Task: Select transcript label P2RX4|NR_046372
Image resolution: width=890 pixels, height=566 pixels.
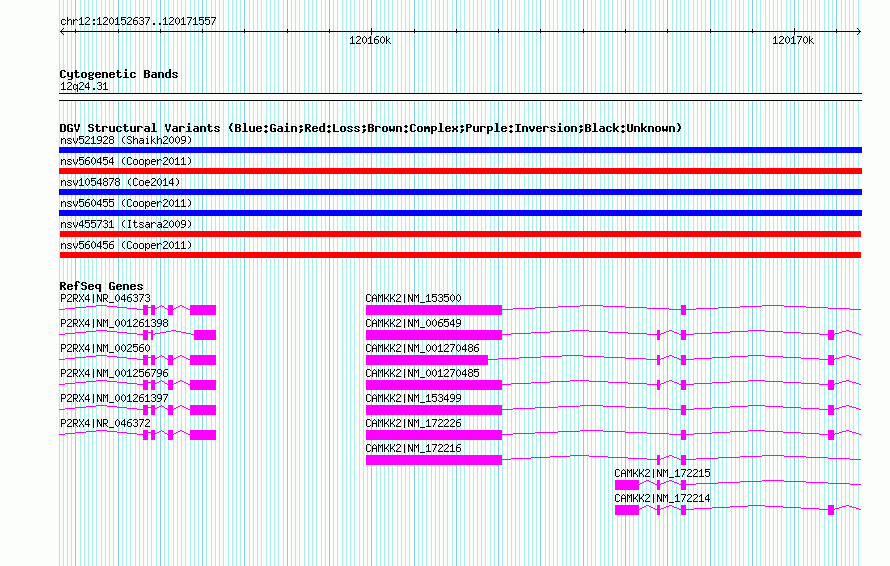Action: pos(105,423)
